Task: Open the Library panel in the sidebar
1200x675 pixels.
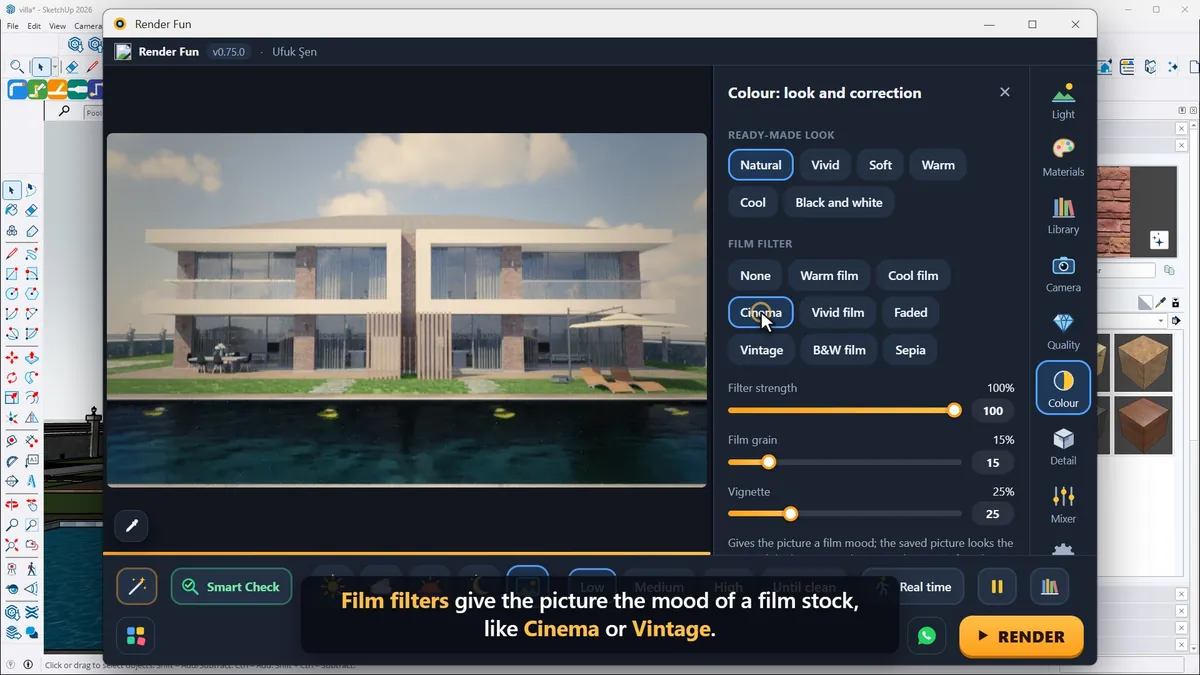Action: [x=1063, y=216]
